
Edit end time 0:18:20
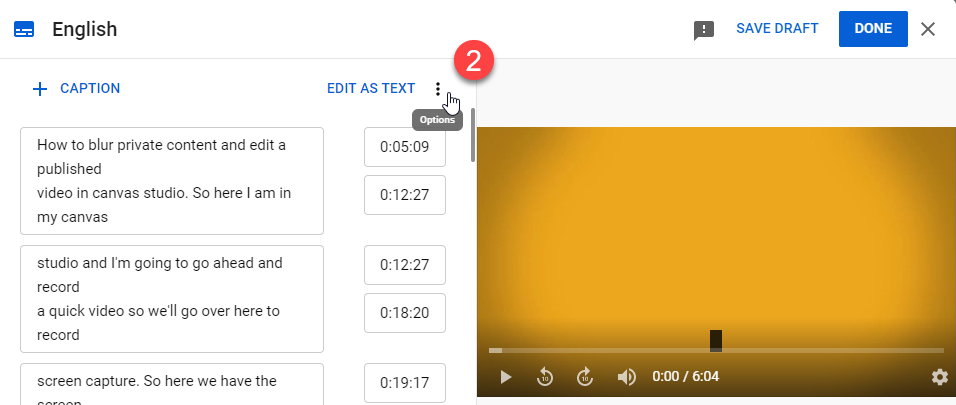(x=405, y=313)
